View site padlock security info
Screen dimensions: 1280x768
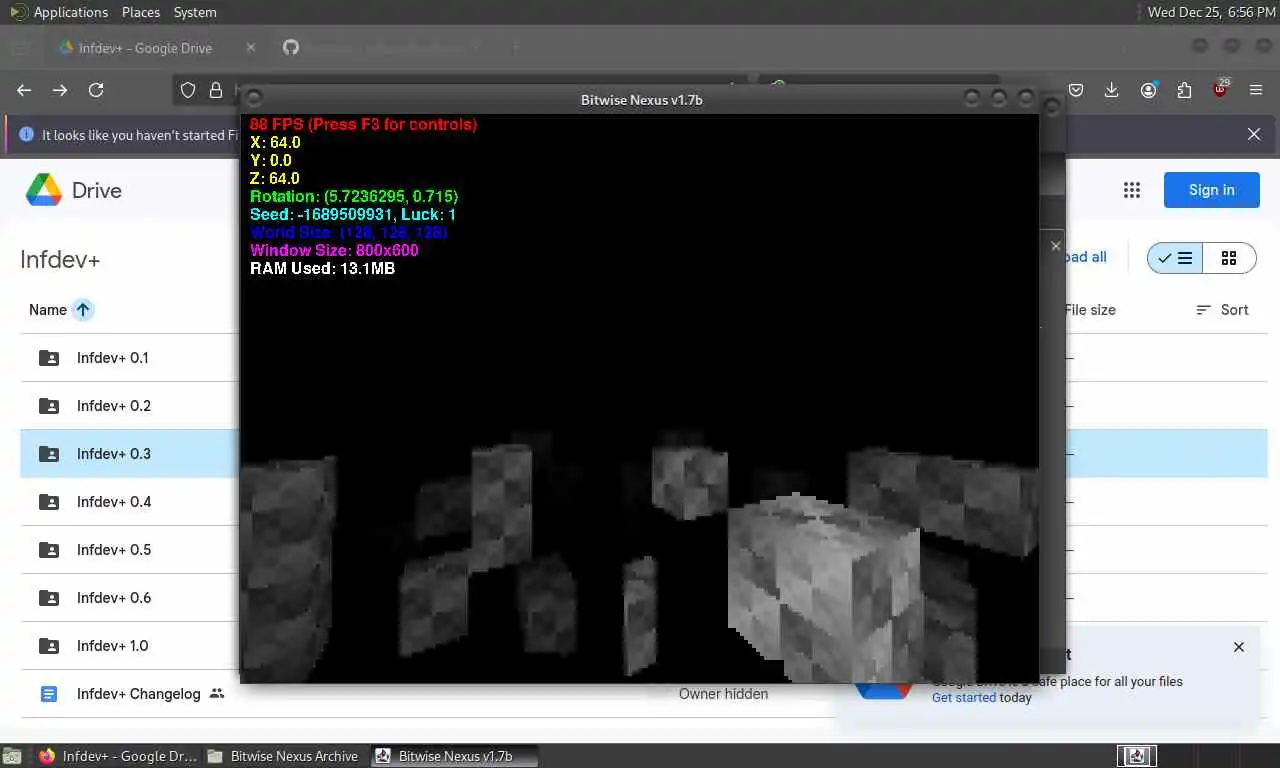coord(215,90)
